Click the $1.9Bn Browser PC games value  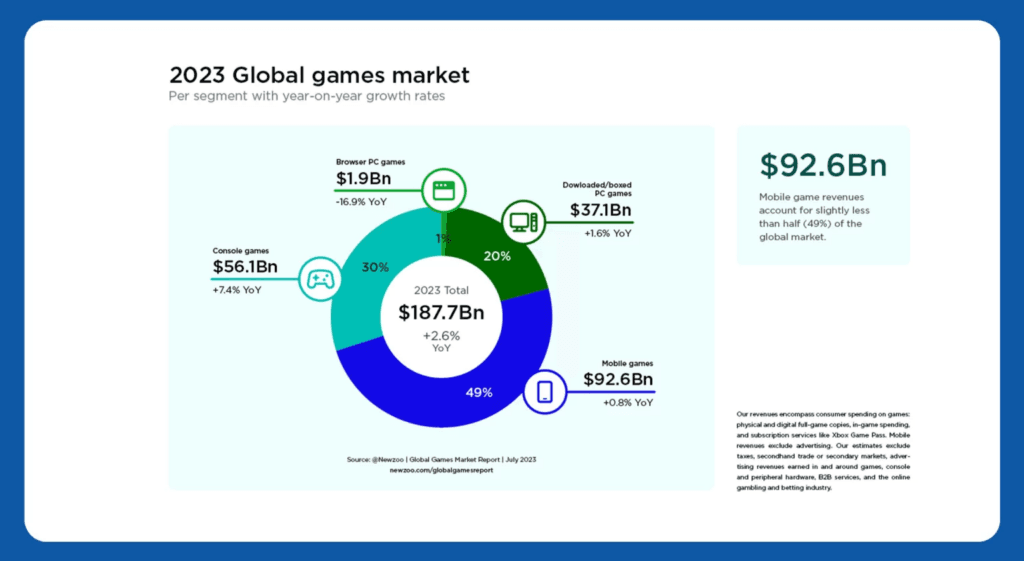point(363,180)
